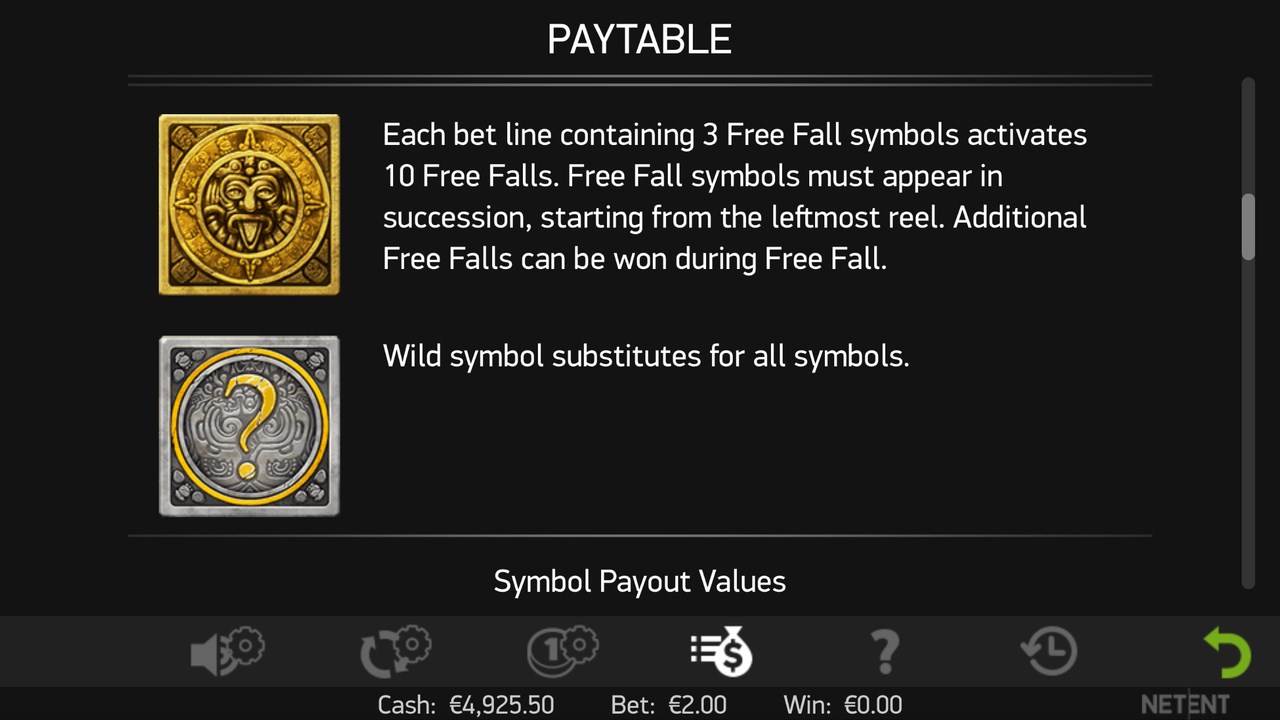This screenshot has height=720, width=1280.
Task: Click the Bet amount display
Action: pyautogui.click(x=668, y=705)
